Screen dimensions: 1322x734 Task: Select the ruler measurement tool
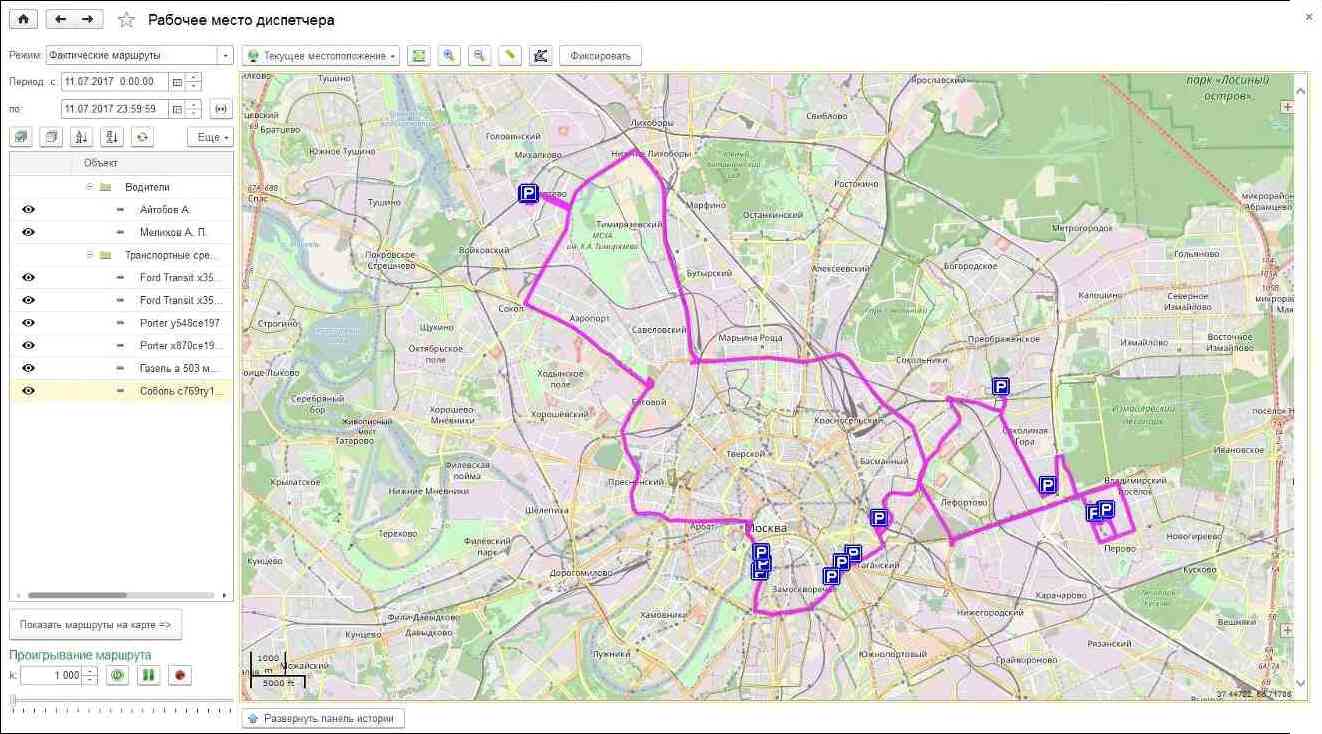tap(510, 56)
